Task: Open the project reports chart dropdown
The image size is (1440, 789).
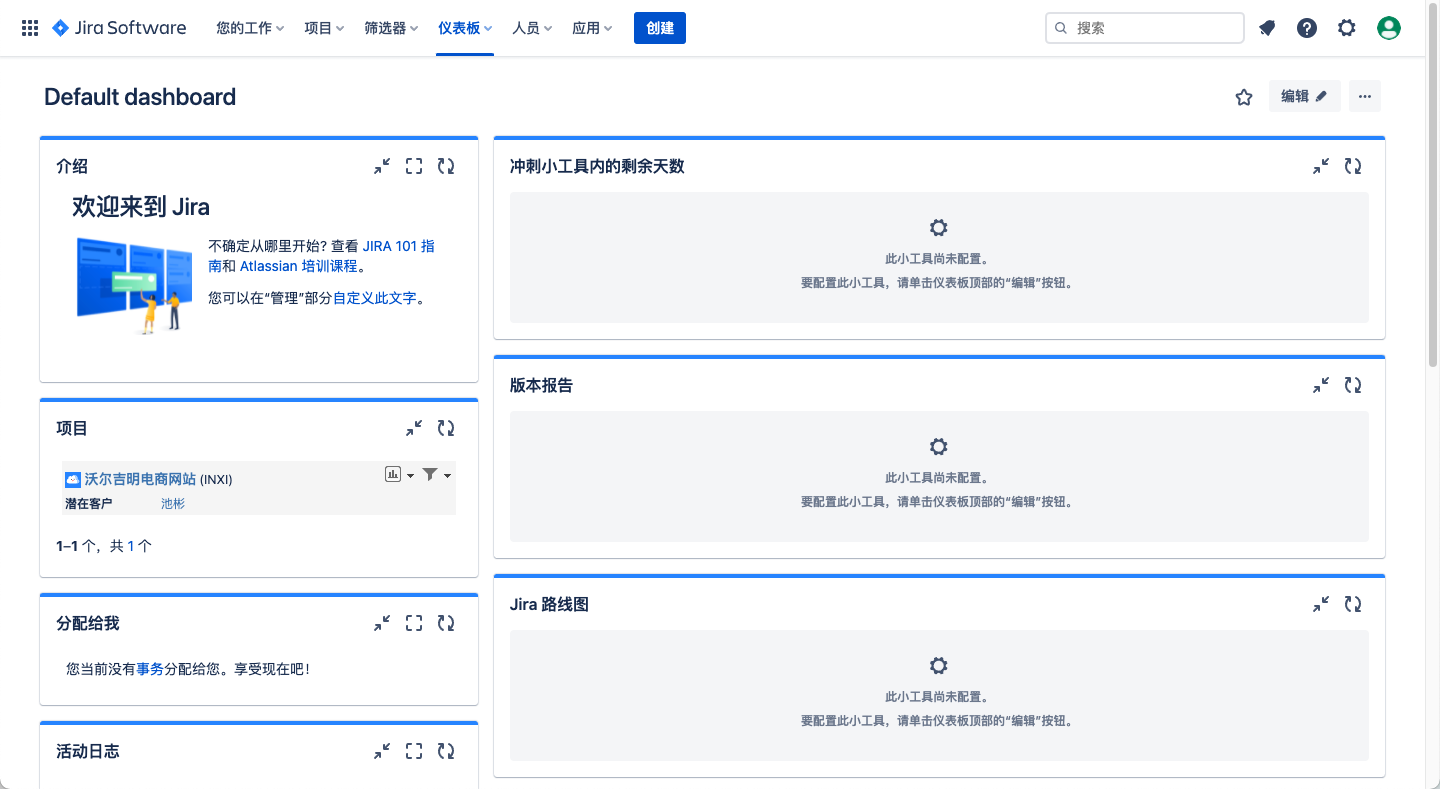Action: click(x=399, y=474)
